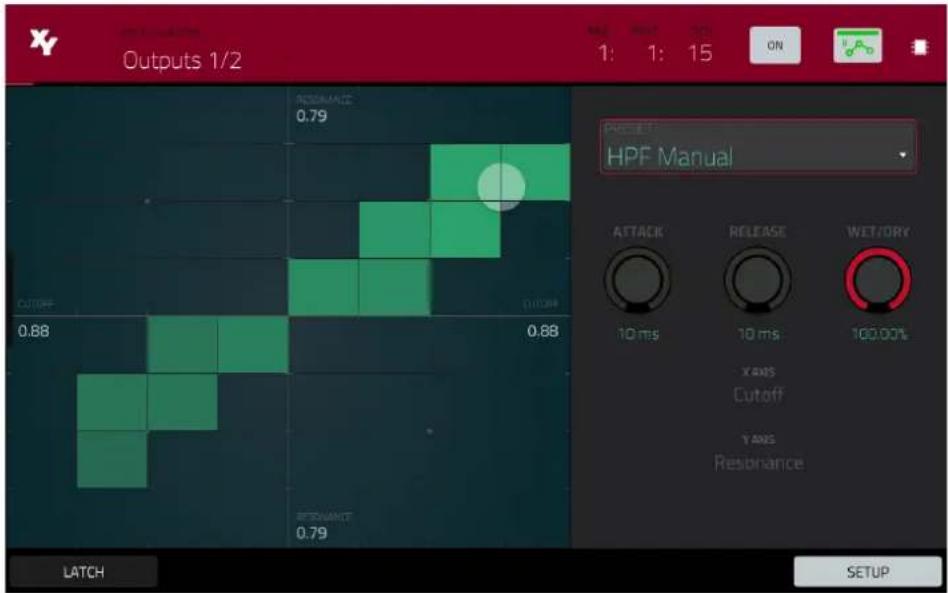Open the HPF Manual preset dropdown
The width and height of the screenshot is (948, 593).
click(x=758, y=147)
